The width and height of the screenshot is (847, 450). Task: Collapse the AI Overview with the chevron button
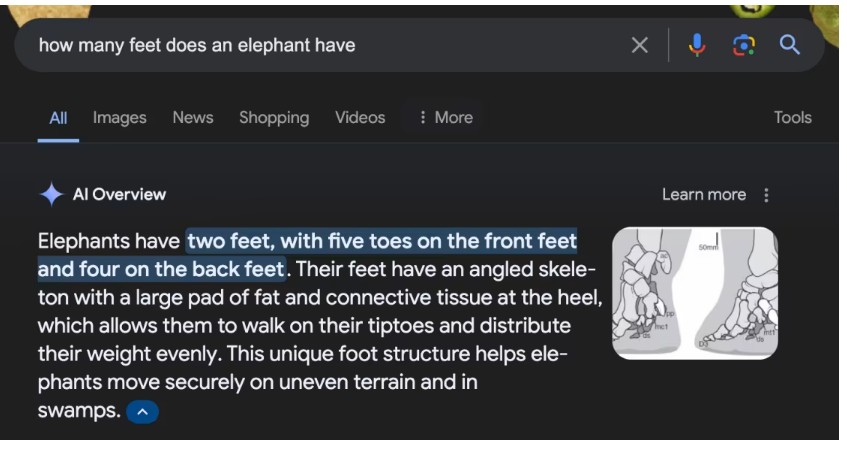coord(142,412)
